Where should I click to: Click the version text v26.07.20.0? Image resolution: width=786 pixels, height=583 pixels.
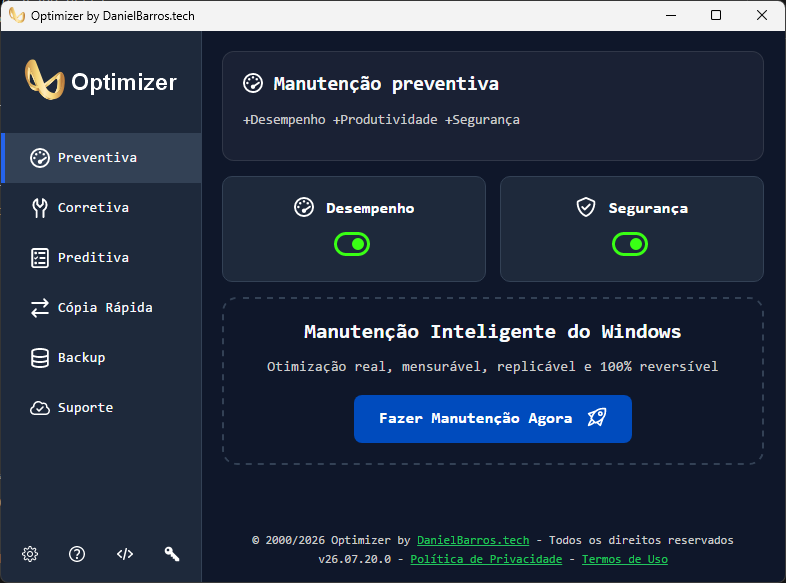(354, 559)
